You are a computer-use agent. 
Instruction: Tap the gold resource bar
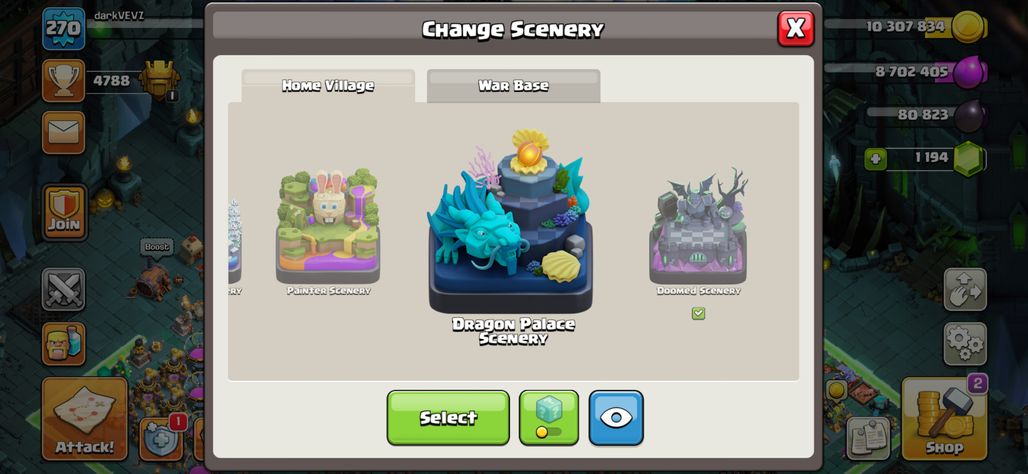tap(906, 27)
